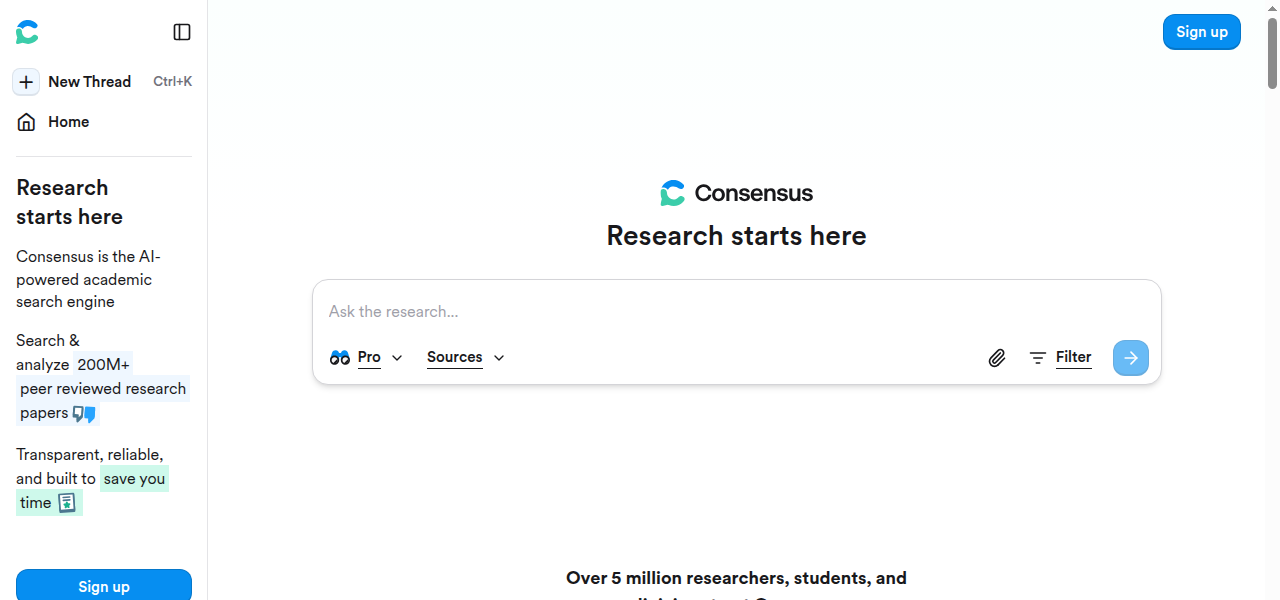Click the highlighted 200M+ papers link
This screenshot has width=1280, height=600.
pos(102,364)
